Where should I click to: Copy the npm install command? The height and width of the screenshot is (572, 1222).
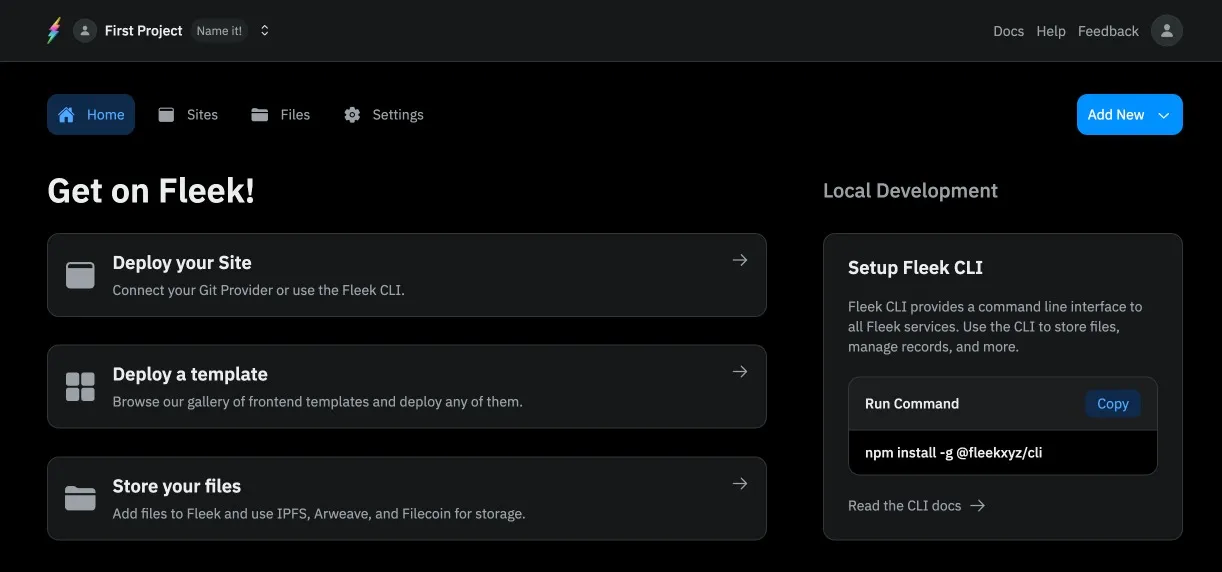pos(1112,404)
